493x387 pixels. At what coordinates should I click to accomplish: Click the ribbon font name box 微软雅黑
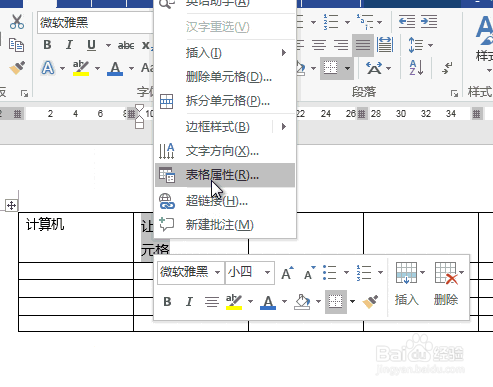(95, 23)
